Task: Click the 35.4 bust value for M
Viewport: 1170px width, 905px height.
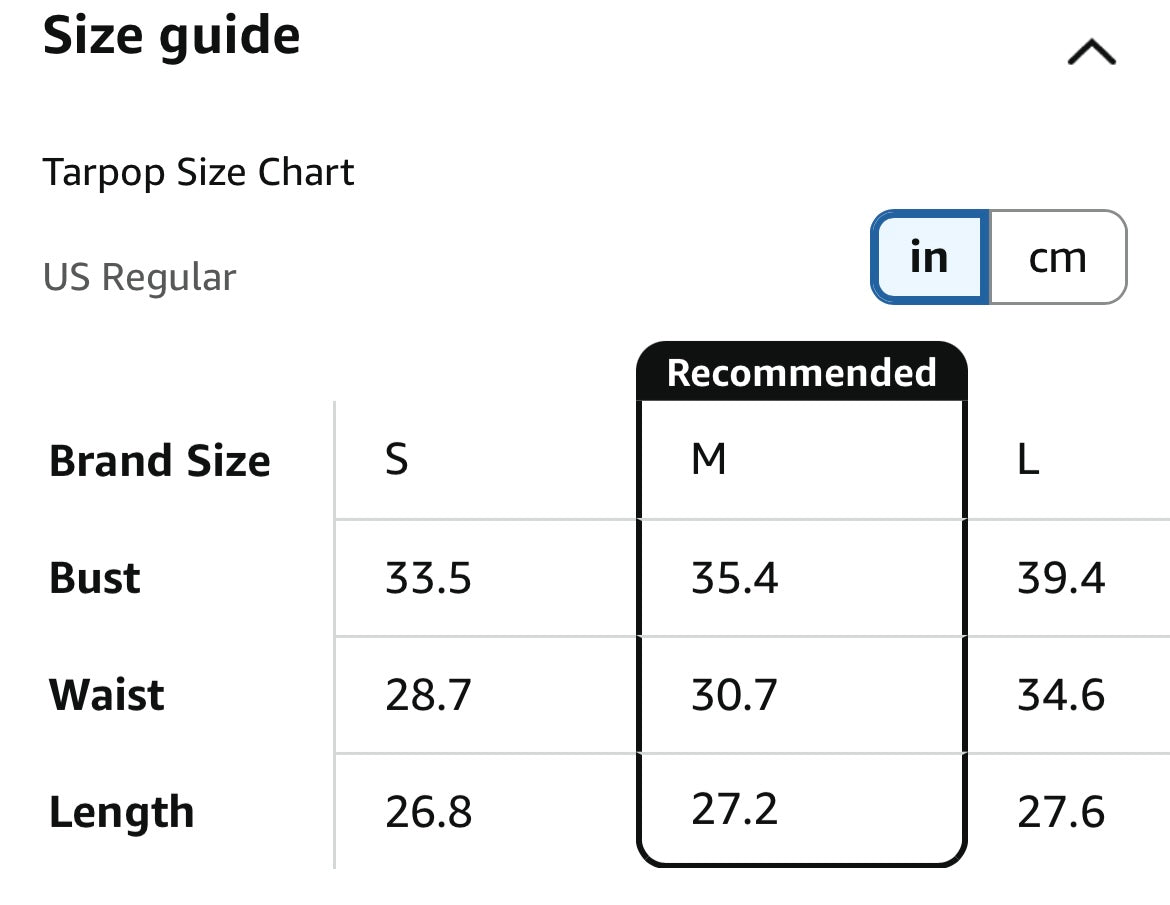Action: 734,578
